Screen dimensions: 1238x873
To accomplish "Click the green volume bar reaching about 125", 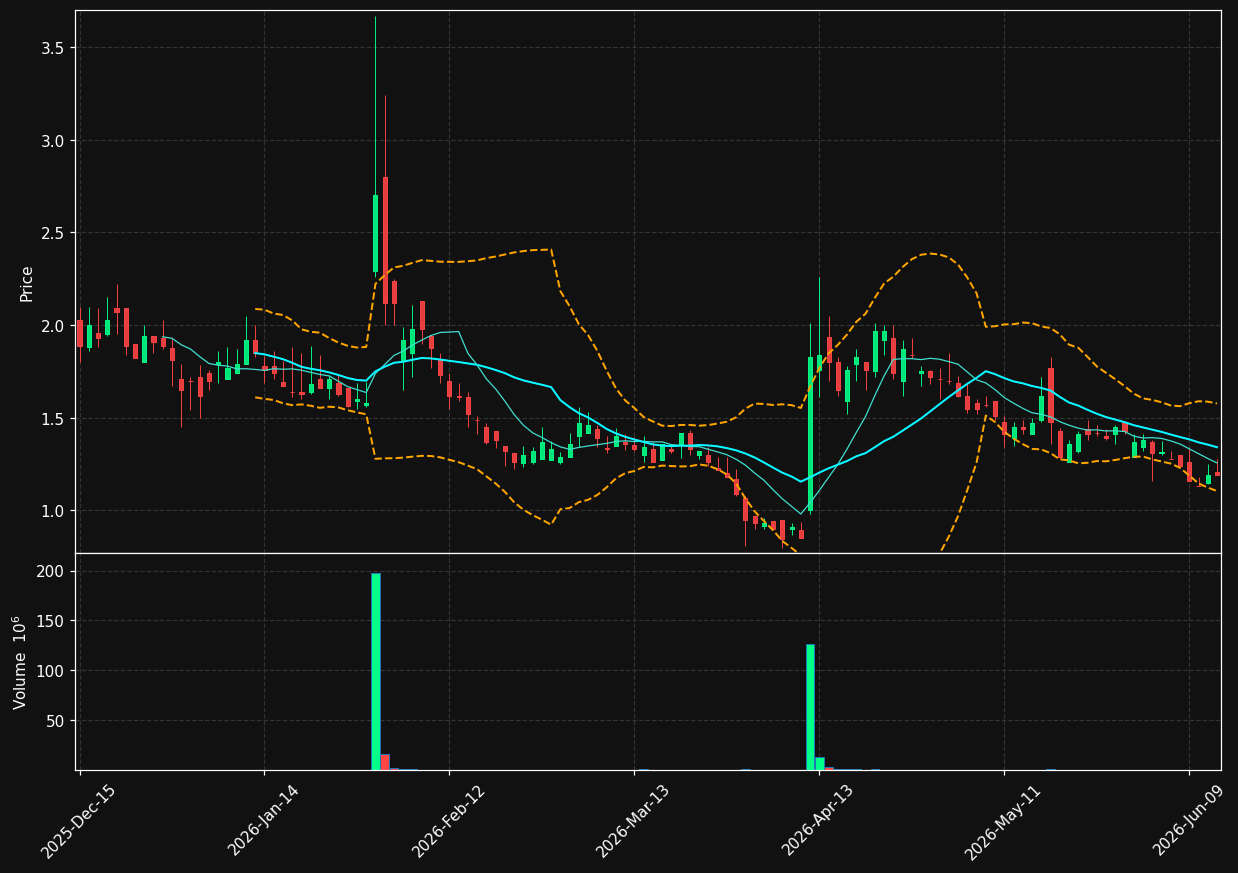I will tap(810, 707).
